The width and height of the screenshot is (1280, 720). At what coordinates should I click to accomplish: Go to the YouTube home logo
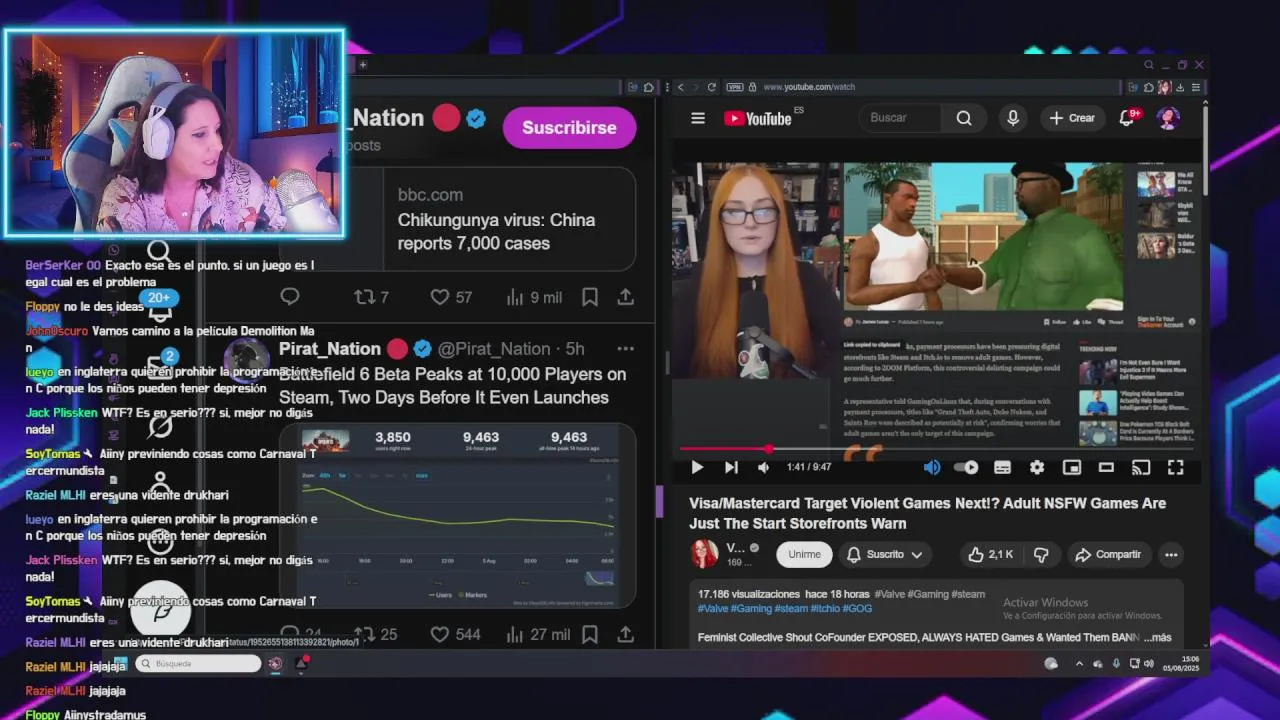click(x=759, y=118)
